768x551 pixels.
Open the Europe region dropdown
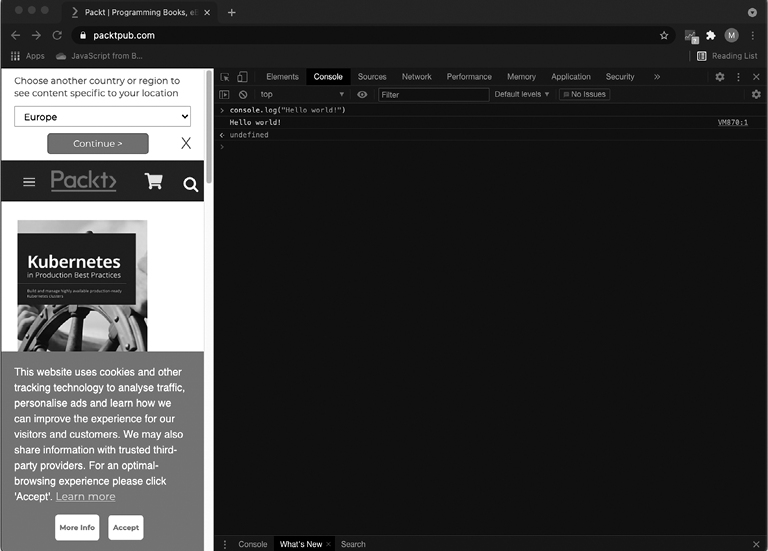click(102, 117)
